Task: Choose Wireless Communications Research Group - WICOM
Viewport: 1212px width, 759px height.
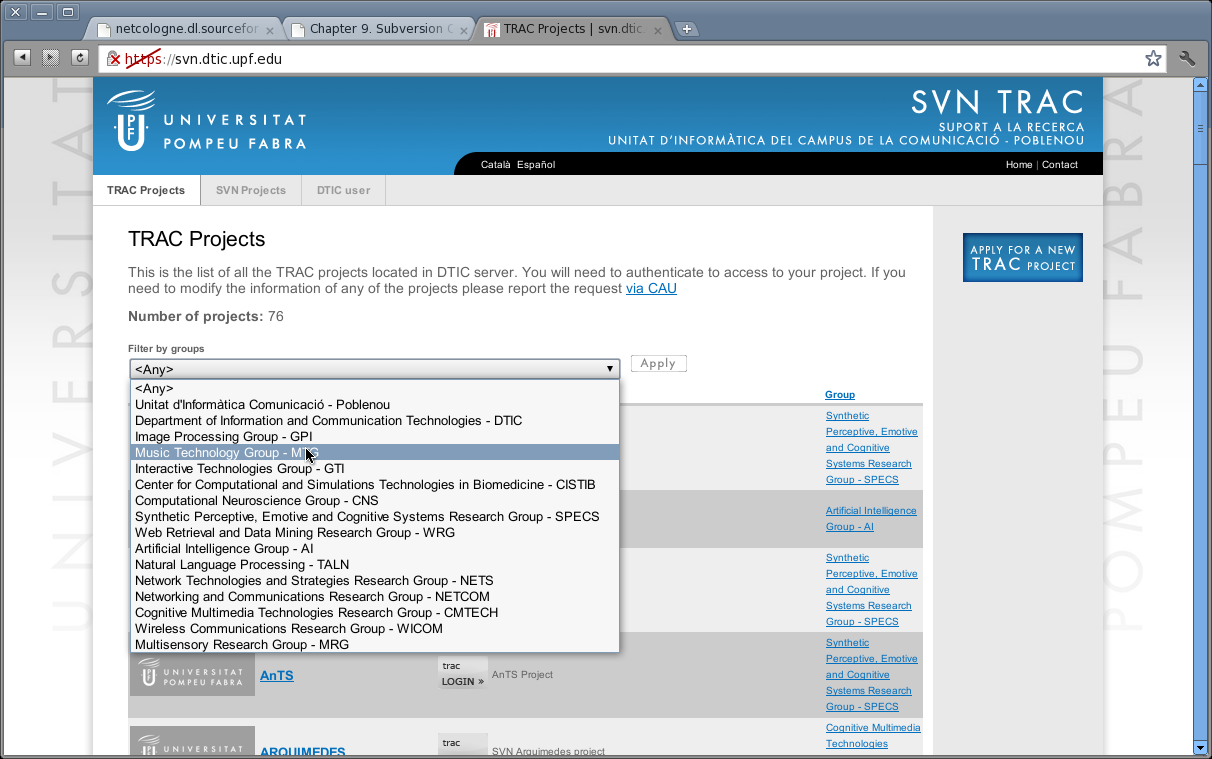Action: [374, 629]
